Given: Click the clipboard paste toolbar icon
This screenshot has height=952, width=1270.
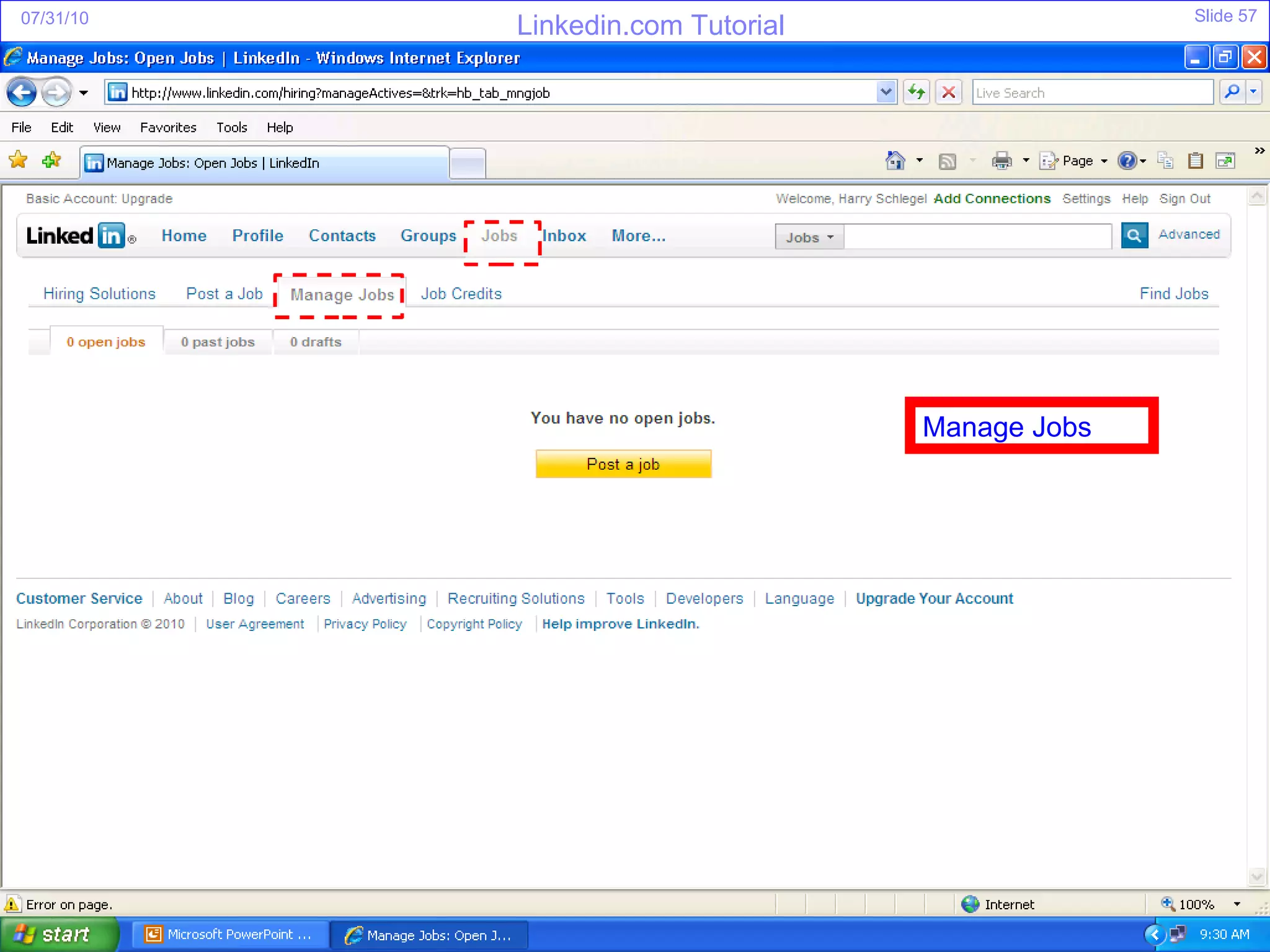Looking at the screenshot, I should (x=1196, y=161).
